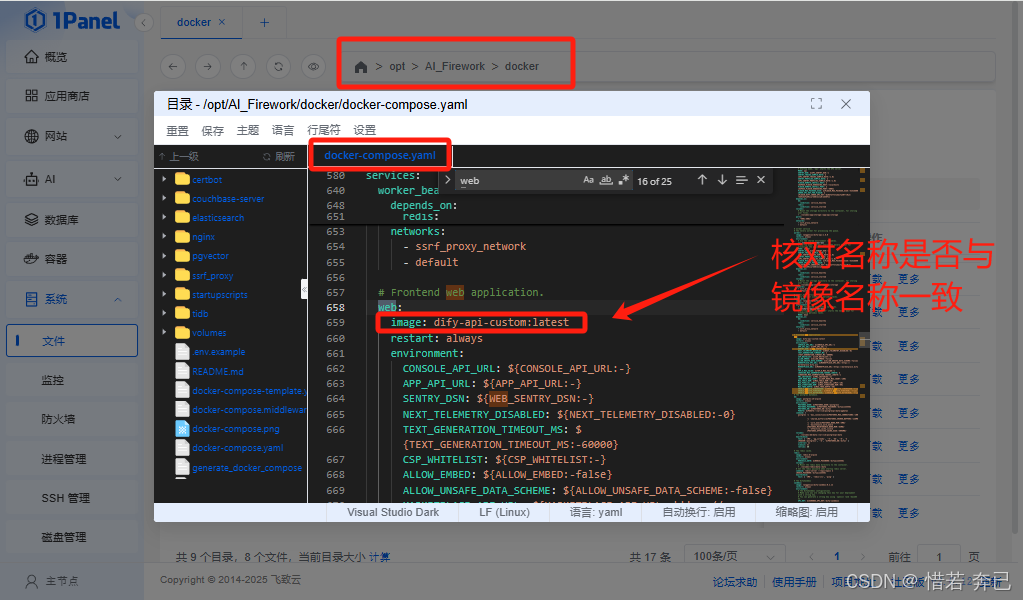
Task: Click the editor minimap
Action: [827, 333]
